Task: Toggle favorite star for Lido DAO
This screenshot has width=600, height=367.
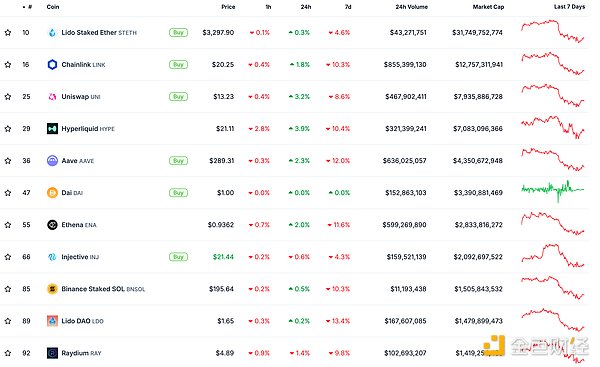Action: [8, 321]
